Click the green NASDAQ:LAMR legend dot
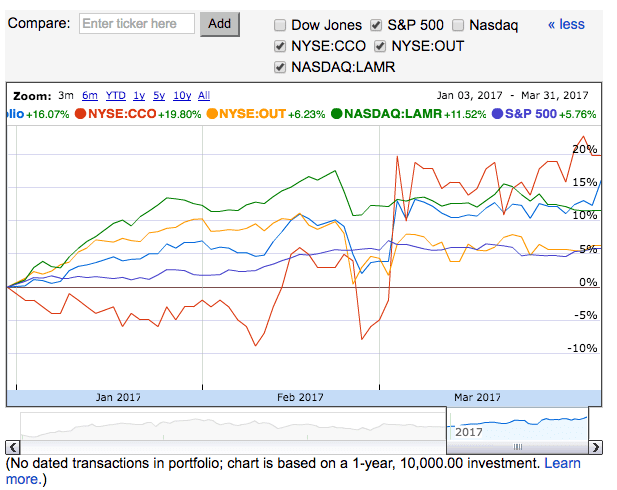The image size is (617, 490). point(337,114)
